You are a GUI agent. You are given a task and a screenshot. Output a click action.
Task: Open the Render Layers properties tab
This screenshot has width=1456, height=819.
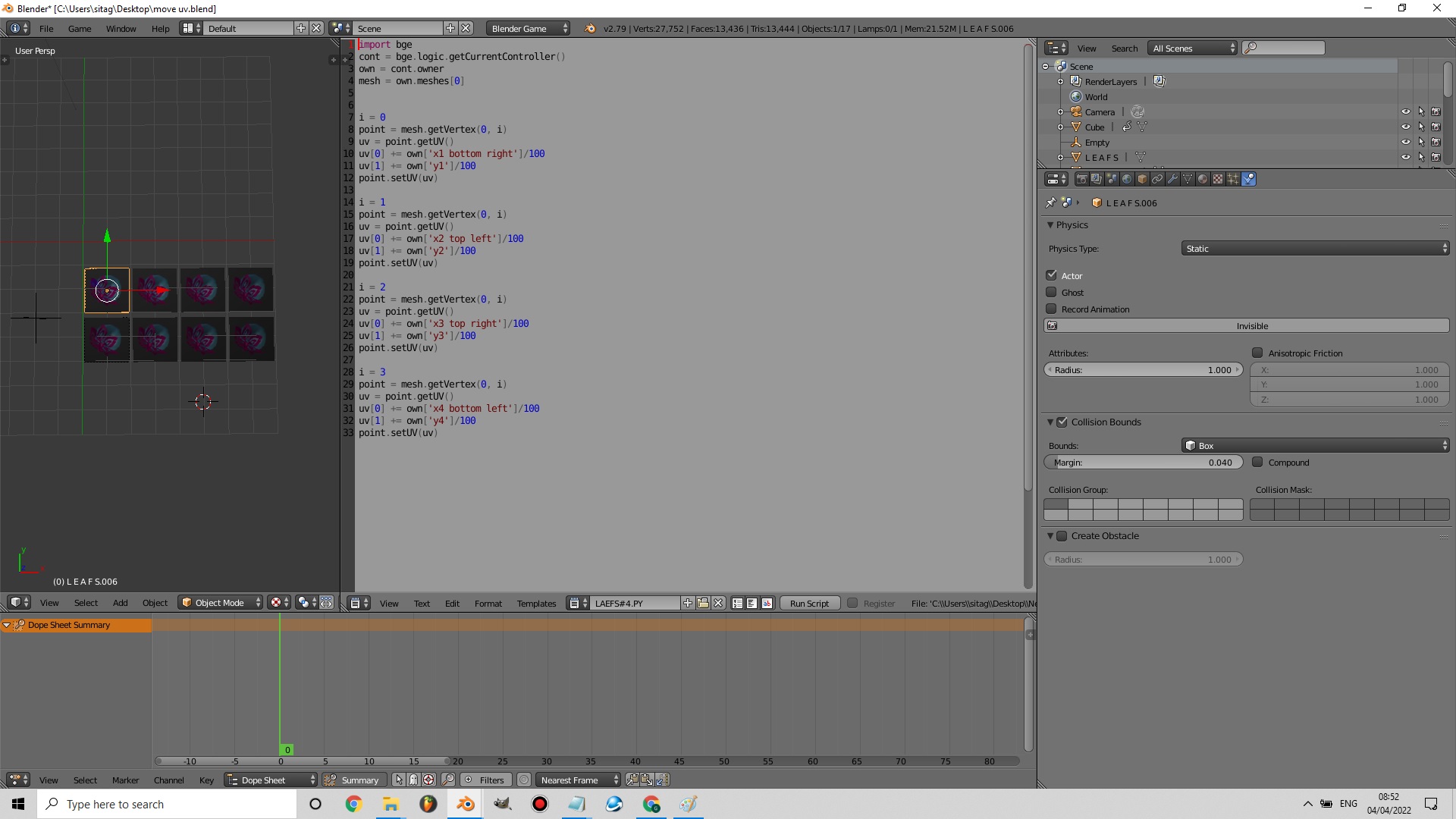point(1097,179)
